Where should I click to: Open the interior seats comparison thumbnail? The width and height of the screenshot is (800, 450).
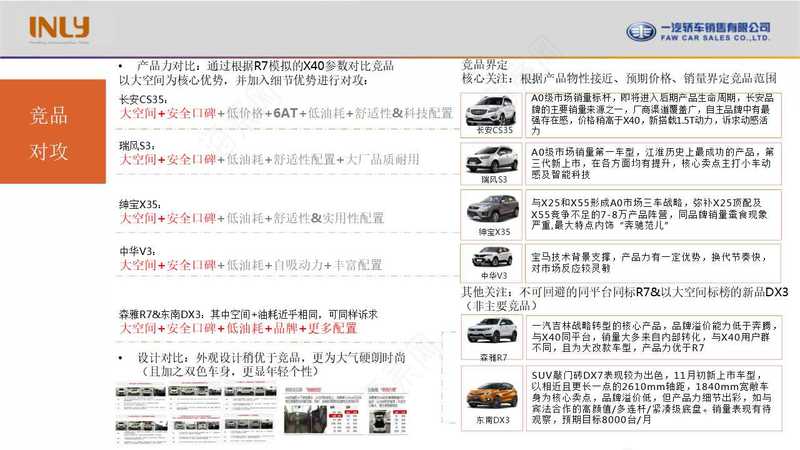coord(321,411)
